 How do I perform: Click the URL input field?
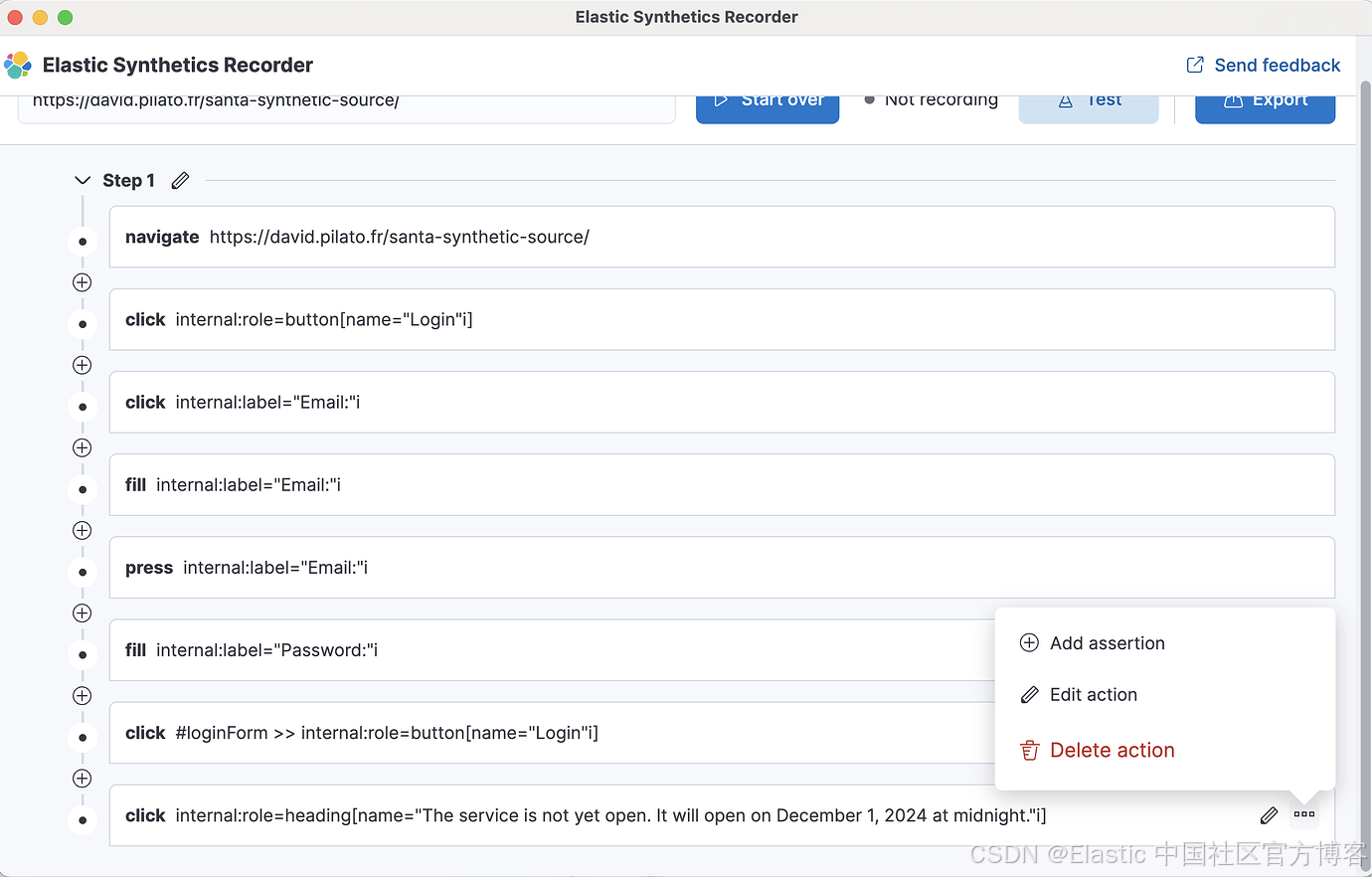point(347,107)
